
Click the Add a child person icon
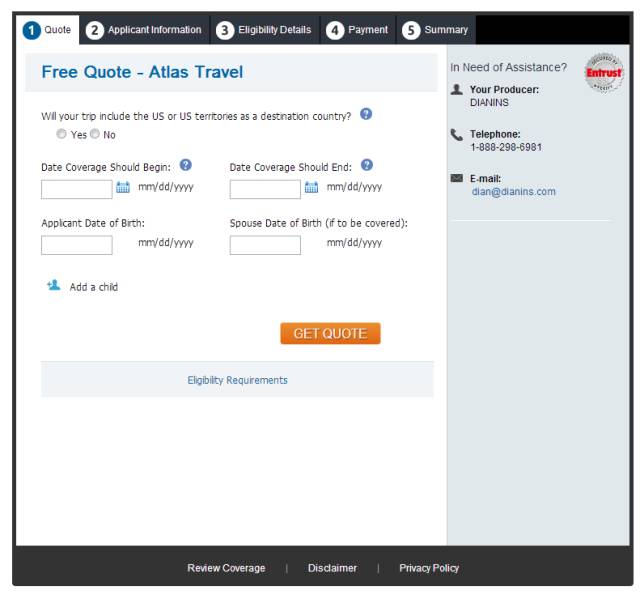pos(53,285)
